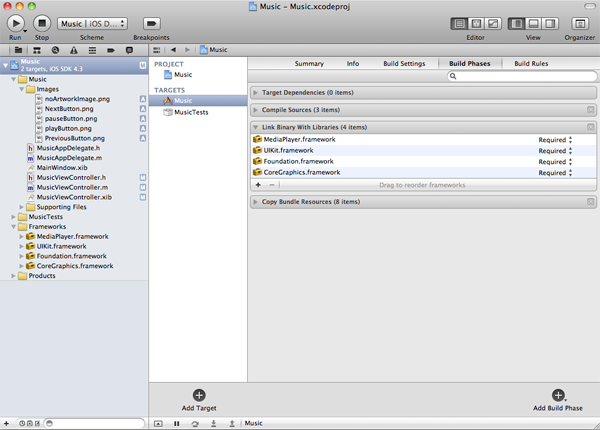Viewport: 600px width, 430px height.
Task: Switch to the Summary tab
Action: [x=309, y=64]
